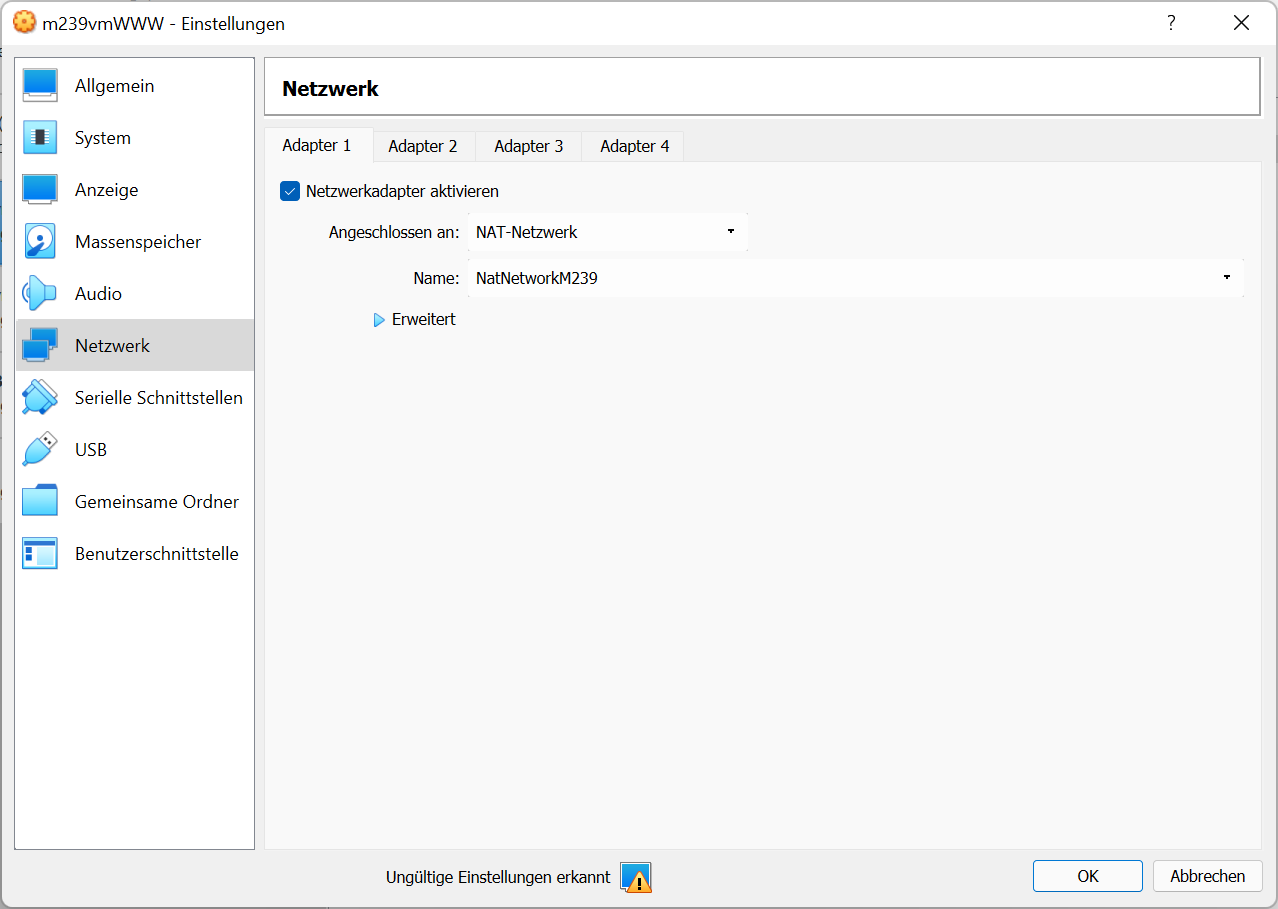Open the Angeschlossen an dropdown

[608, 232]
